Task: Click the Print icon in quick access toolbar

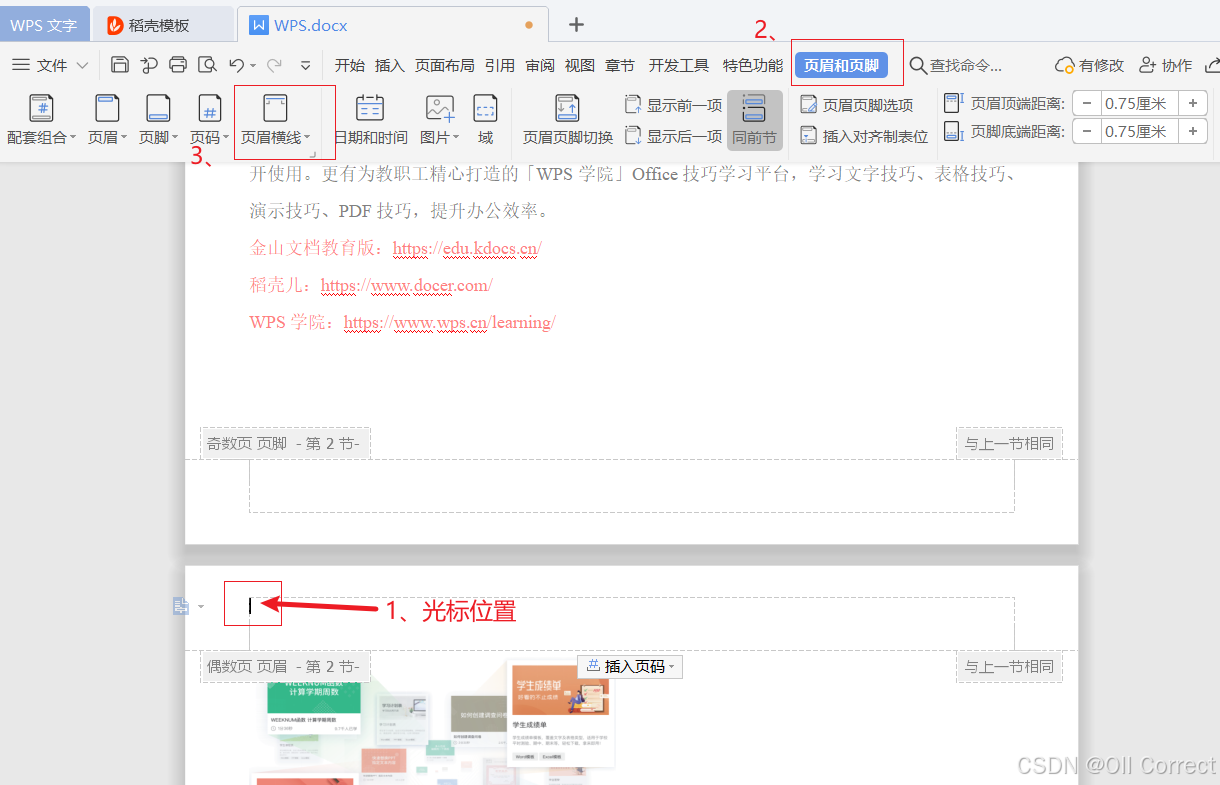Action: point(178,65)
